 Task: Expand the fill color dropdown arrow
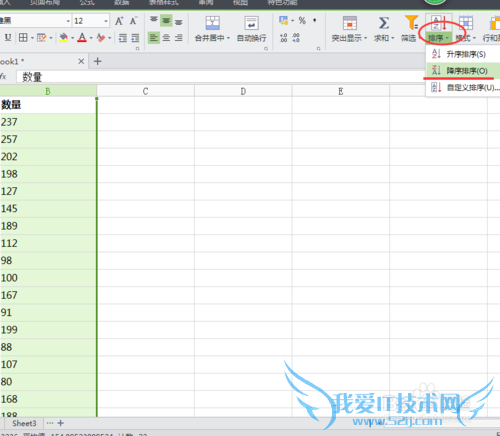pos(72,38)
